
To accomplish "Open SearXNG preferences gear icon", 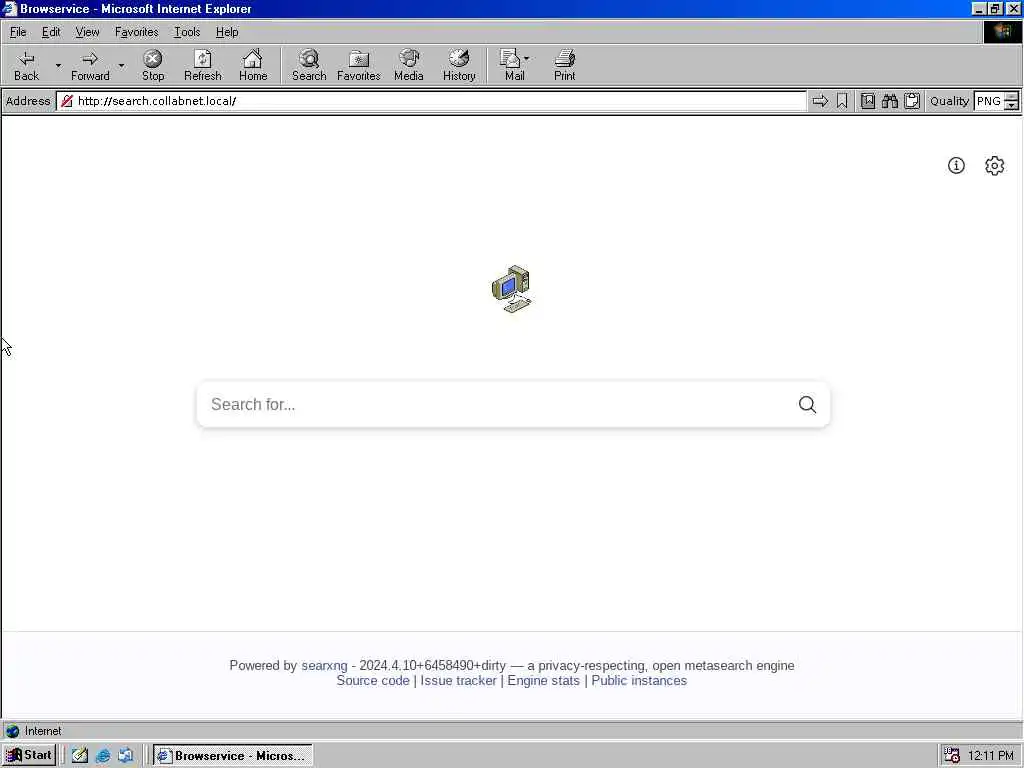I will tap(994, 165).
